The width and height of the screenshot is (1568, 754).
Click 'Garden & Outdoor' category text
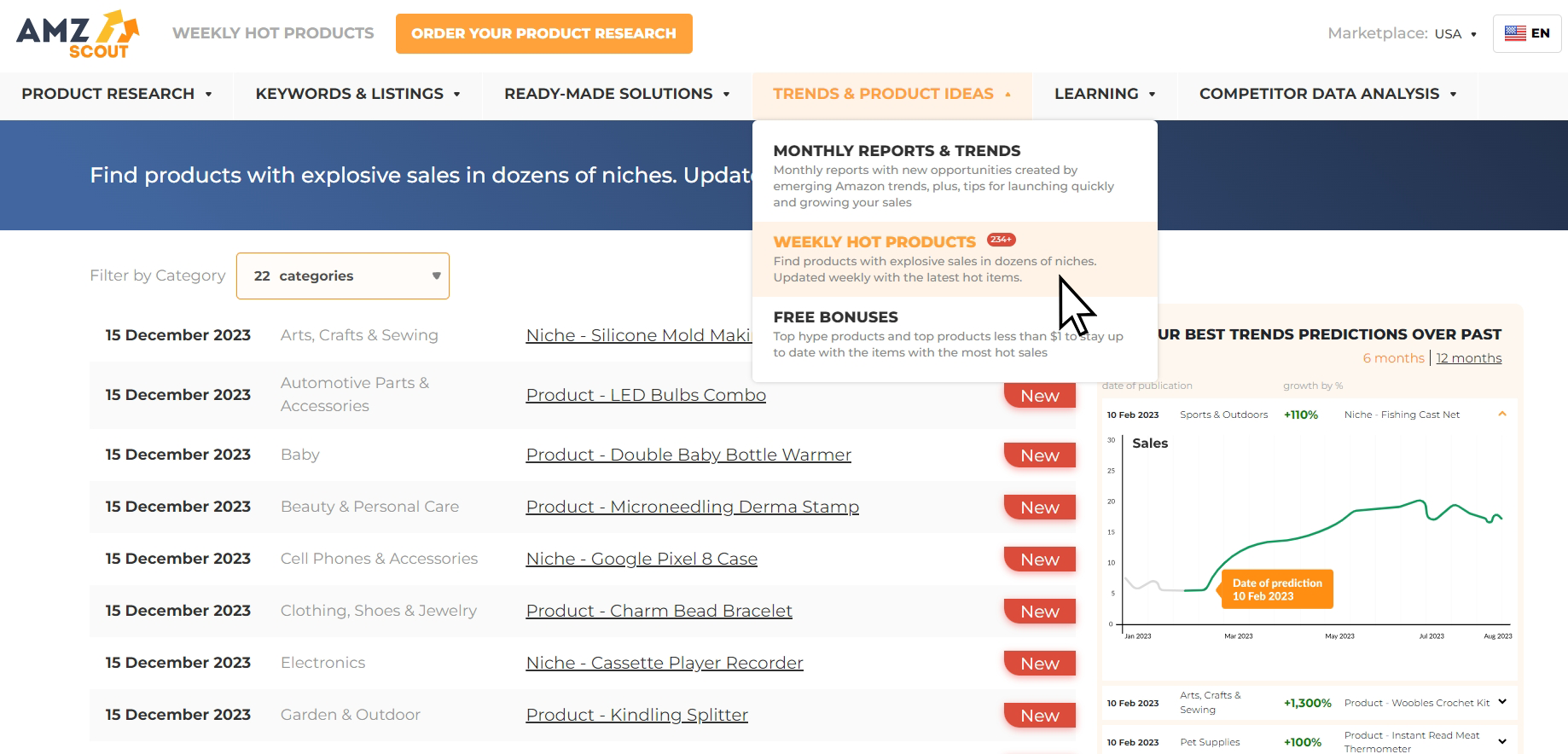(x=351, y=715)
